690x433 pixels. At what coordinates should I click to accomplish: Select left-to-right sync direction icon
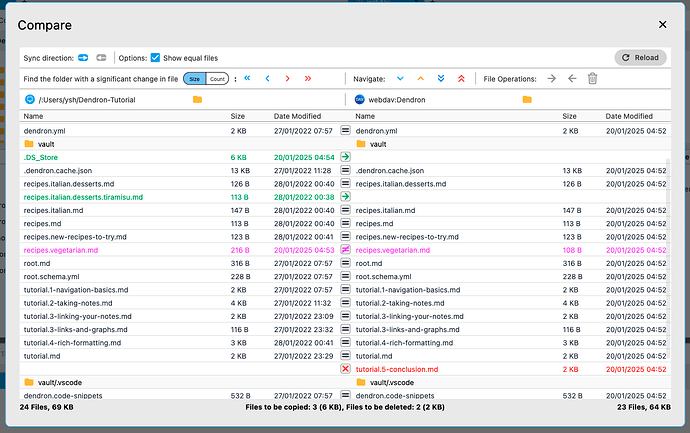[83, 58]
